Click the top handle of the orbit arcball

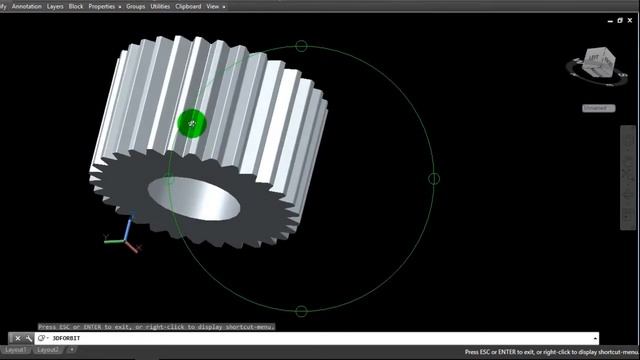pyautogui.click(x=301, y=46)
